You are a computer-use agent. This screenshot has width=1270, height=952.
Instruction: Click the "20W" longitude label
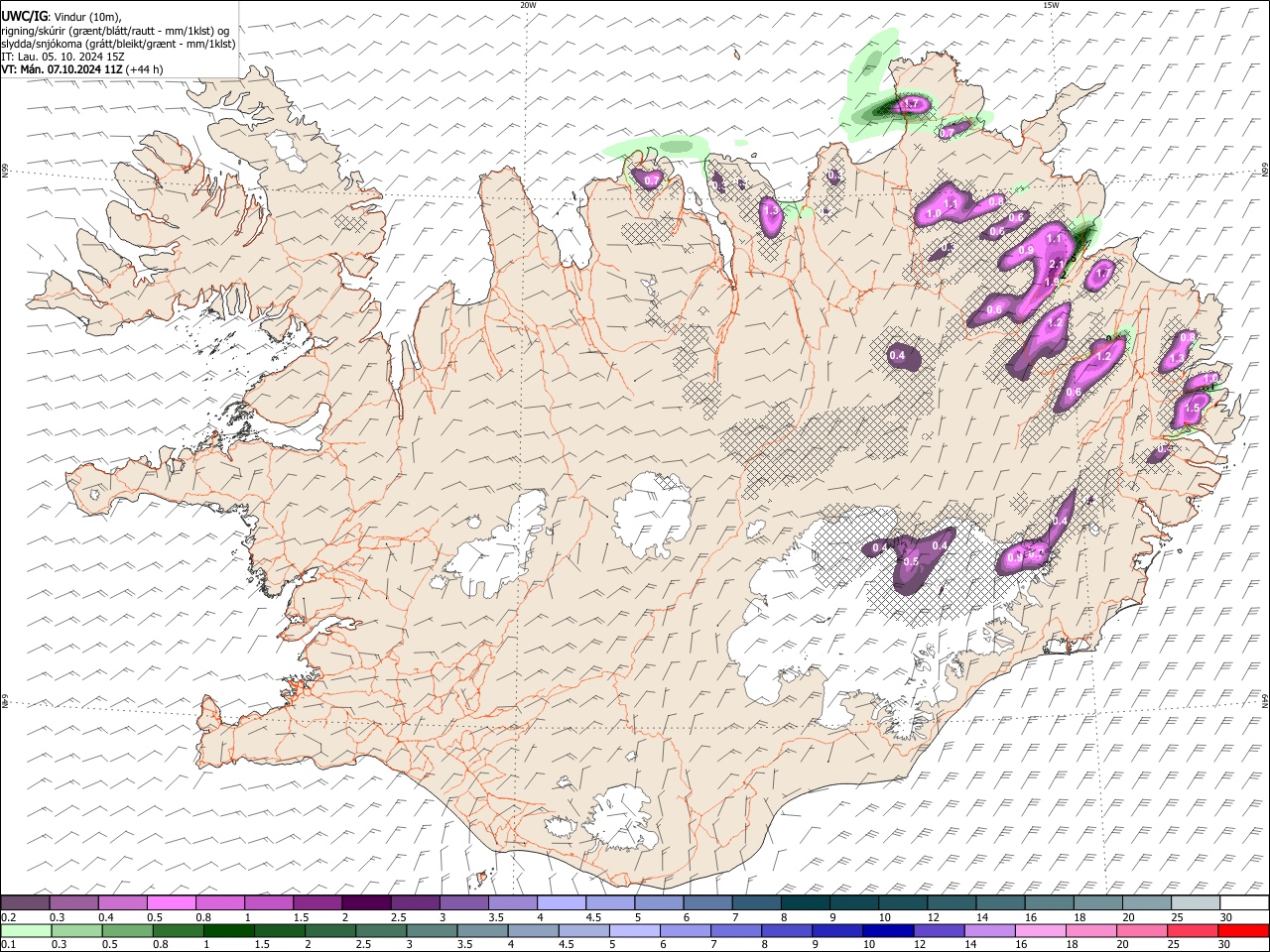click(528, 5)
